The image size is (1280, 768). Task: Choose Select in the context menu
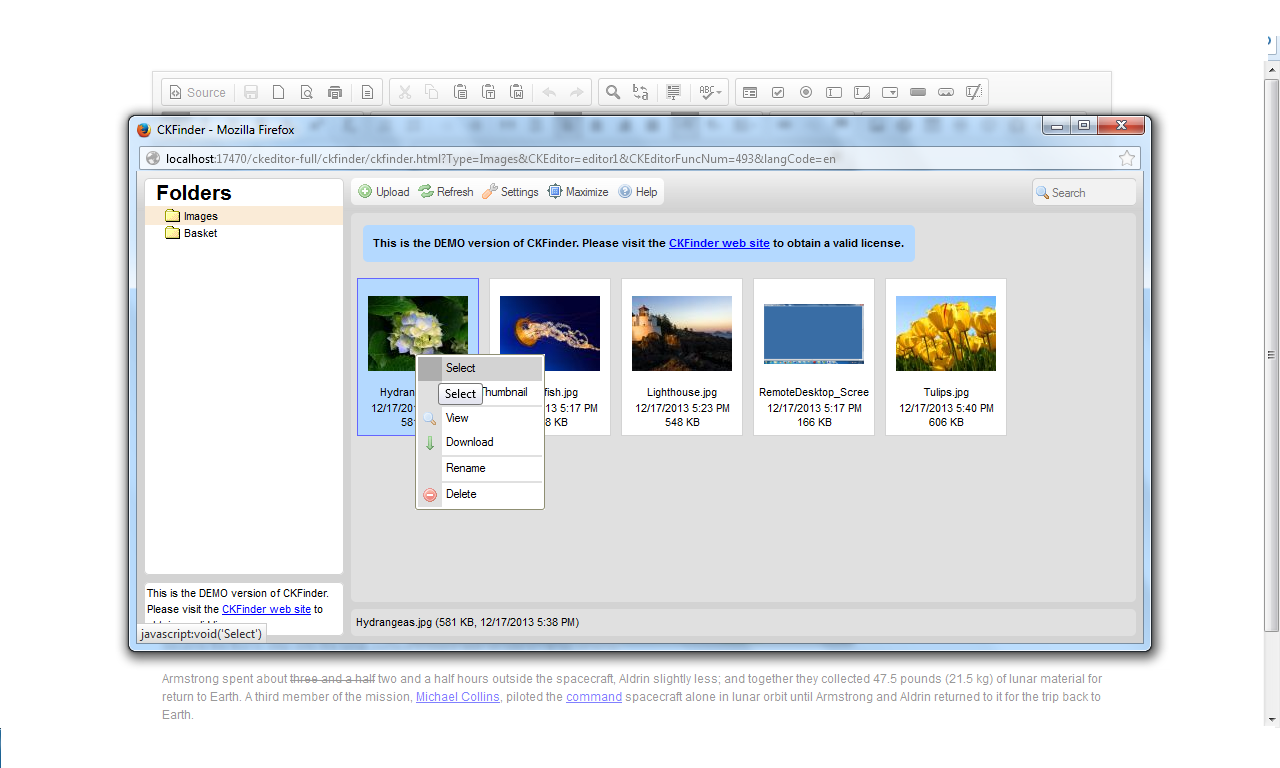(480, 368)
